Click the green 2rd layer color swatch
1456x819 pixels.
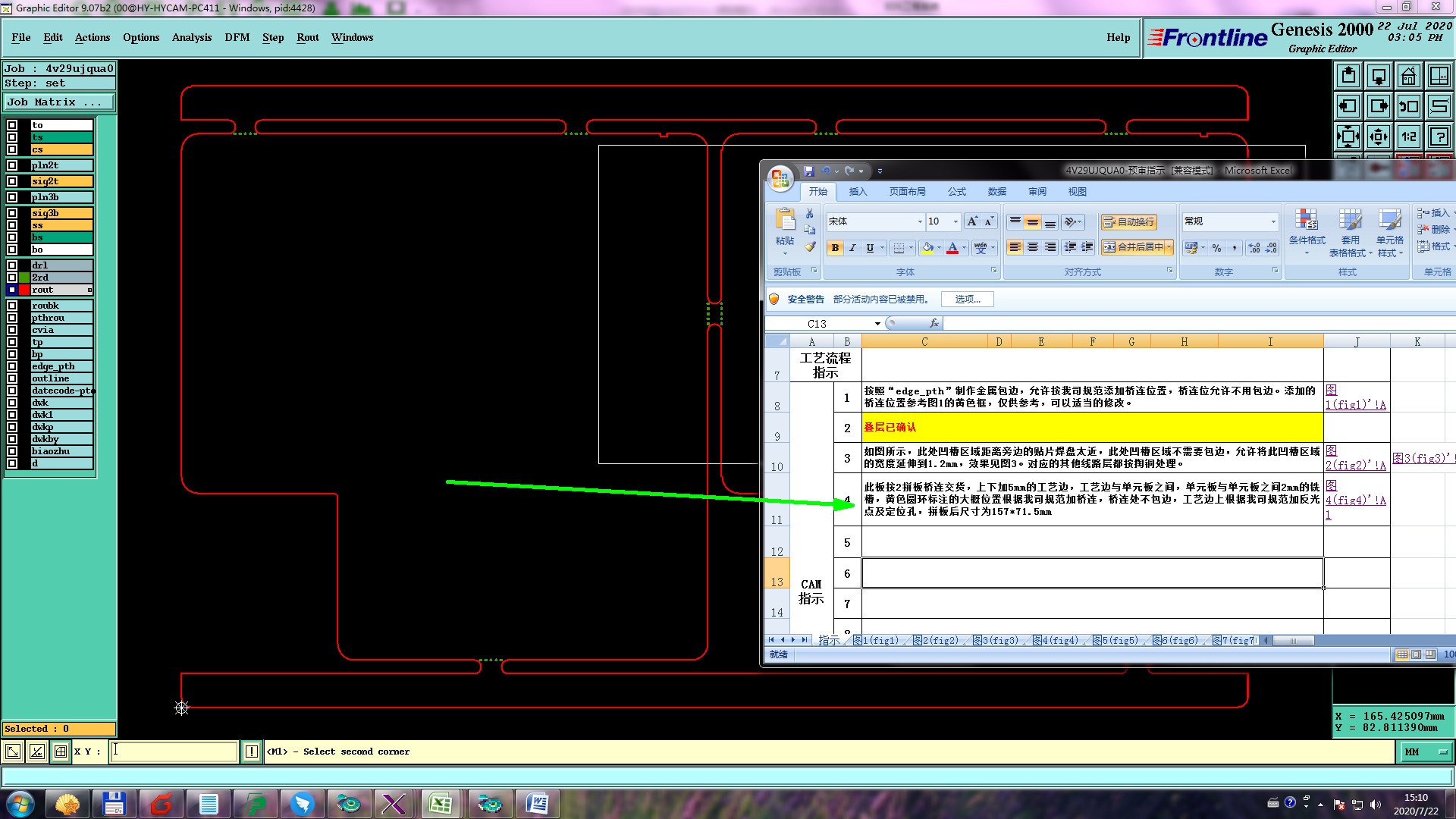(x=24, y=278)
